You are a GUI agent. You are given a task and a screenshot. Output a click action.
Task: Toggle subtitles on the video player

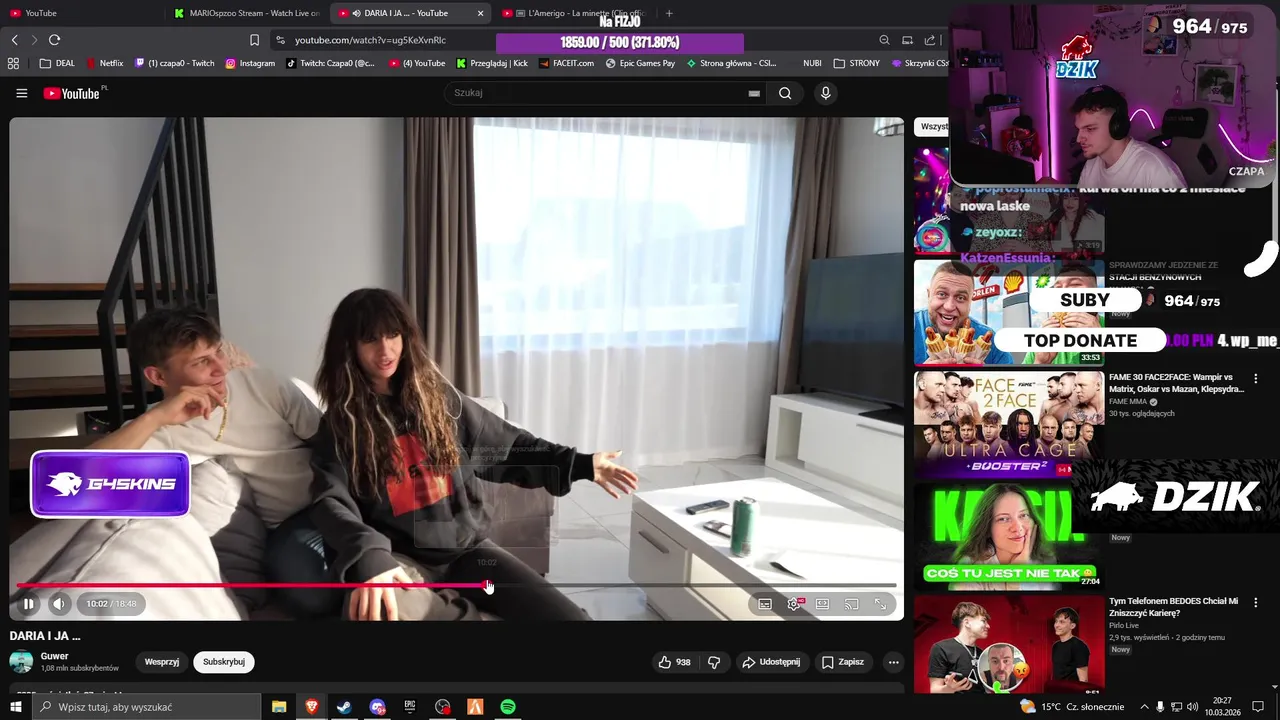765,604
